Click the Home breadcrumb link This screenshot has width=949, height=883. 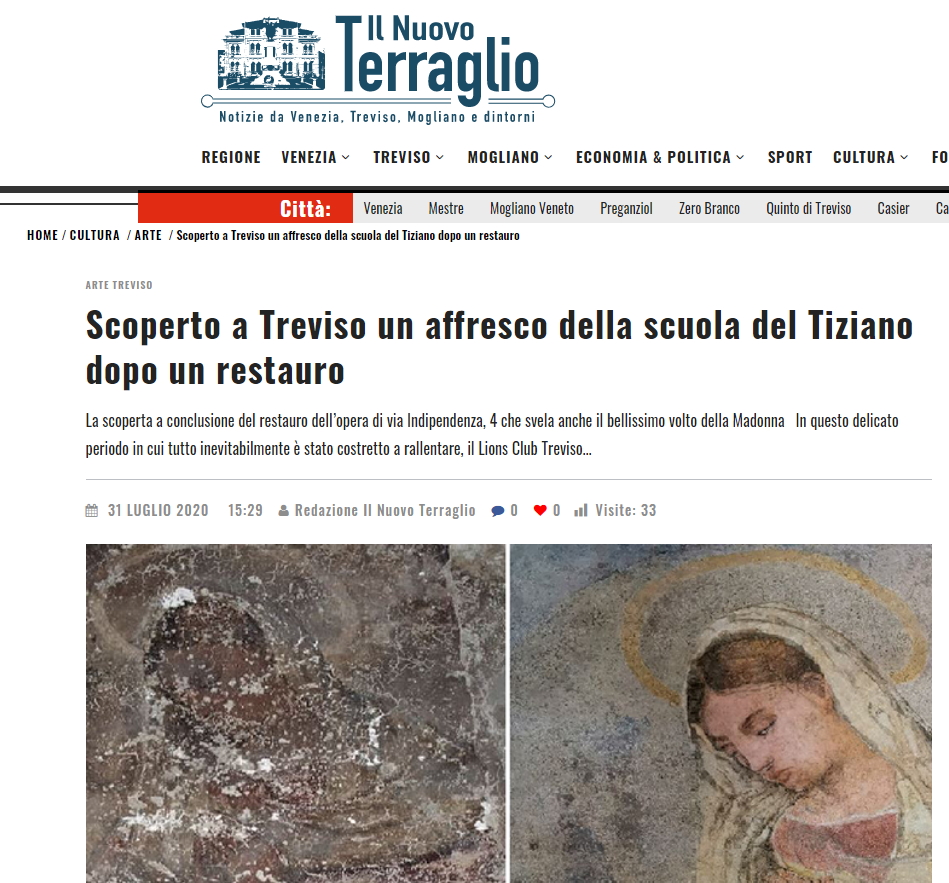(x=42, y=235)
